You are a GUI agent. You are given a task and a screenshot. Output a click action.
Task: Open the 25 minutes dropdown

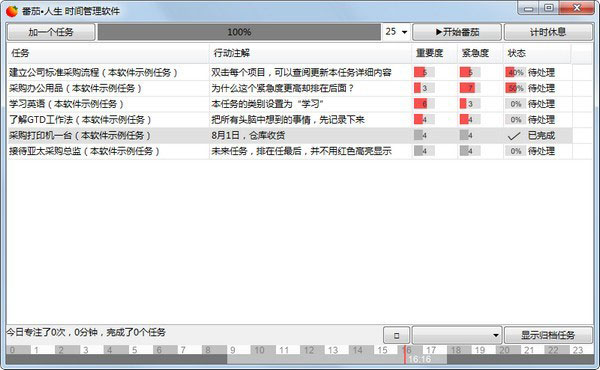click(x=396, y=32)
